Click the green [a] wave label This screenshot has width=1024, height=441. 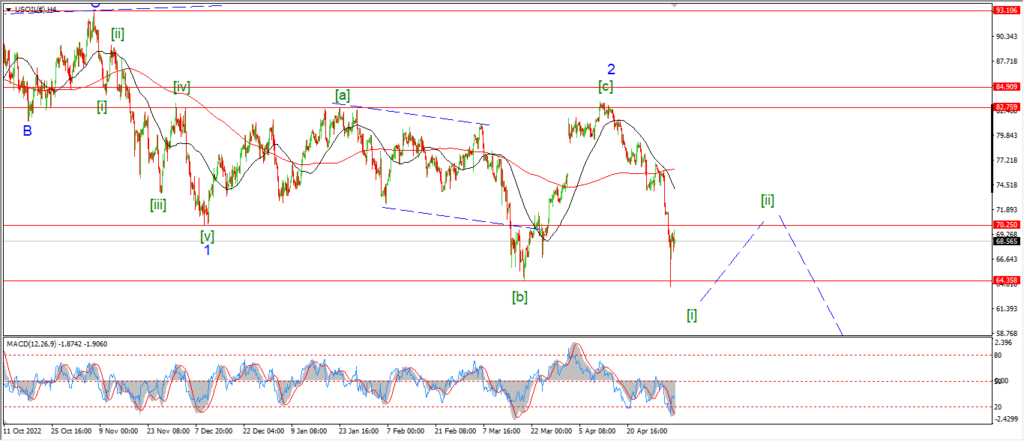342,96
